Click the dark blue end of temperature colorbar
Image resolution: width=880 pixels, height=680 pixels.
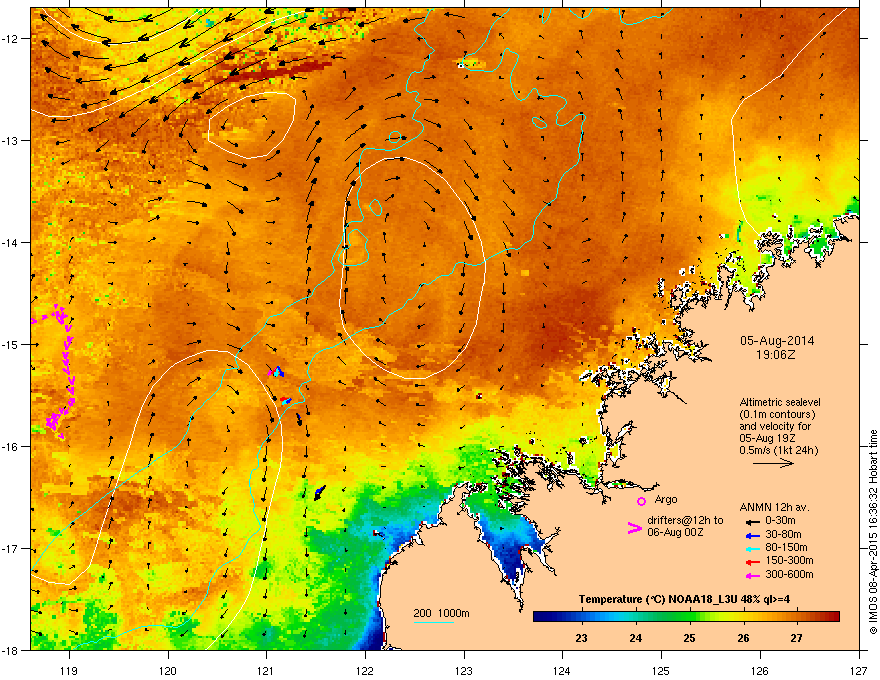coord(539,617)
